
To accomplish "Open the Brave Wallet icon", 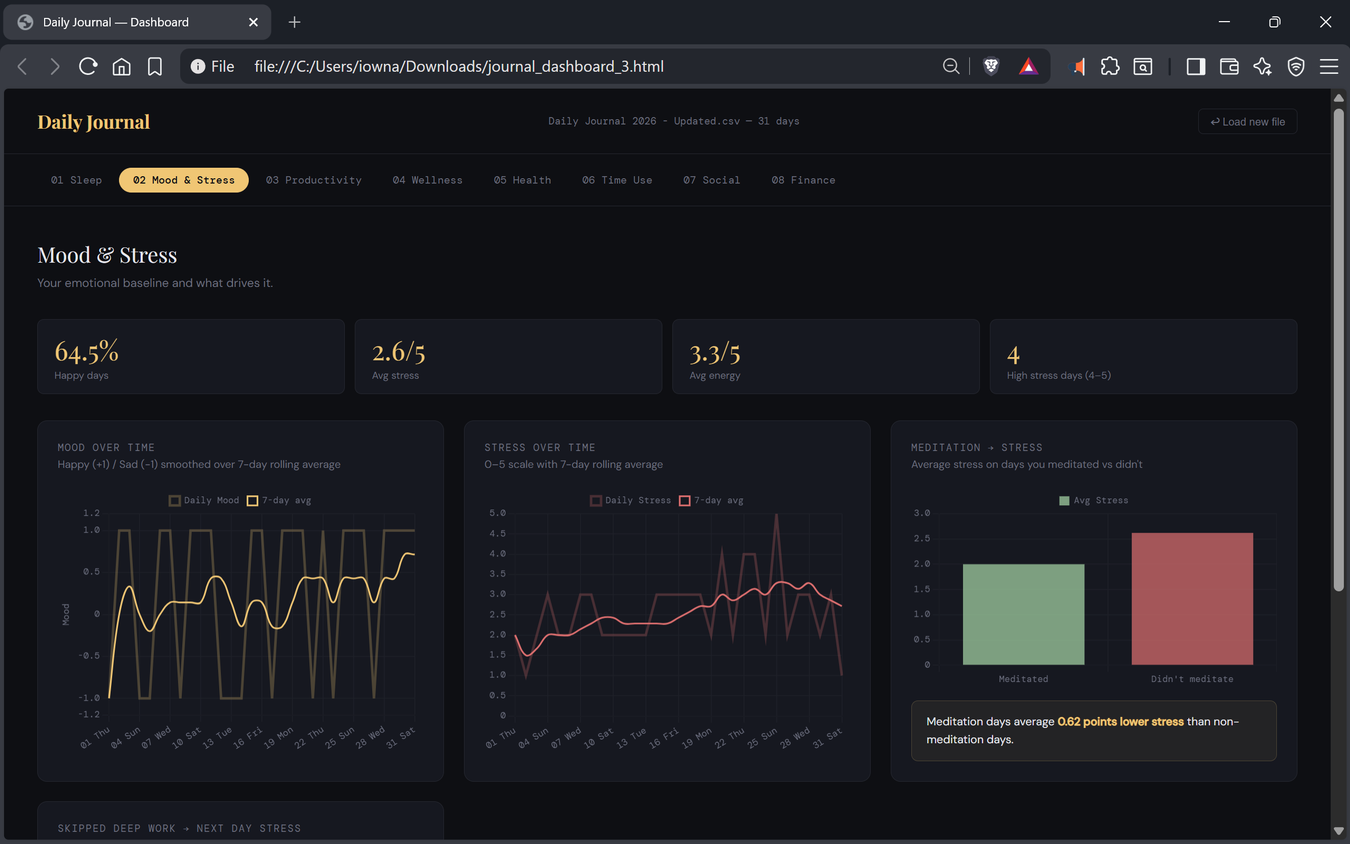I will [x=1229, y=66].
